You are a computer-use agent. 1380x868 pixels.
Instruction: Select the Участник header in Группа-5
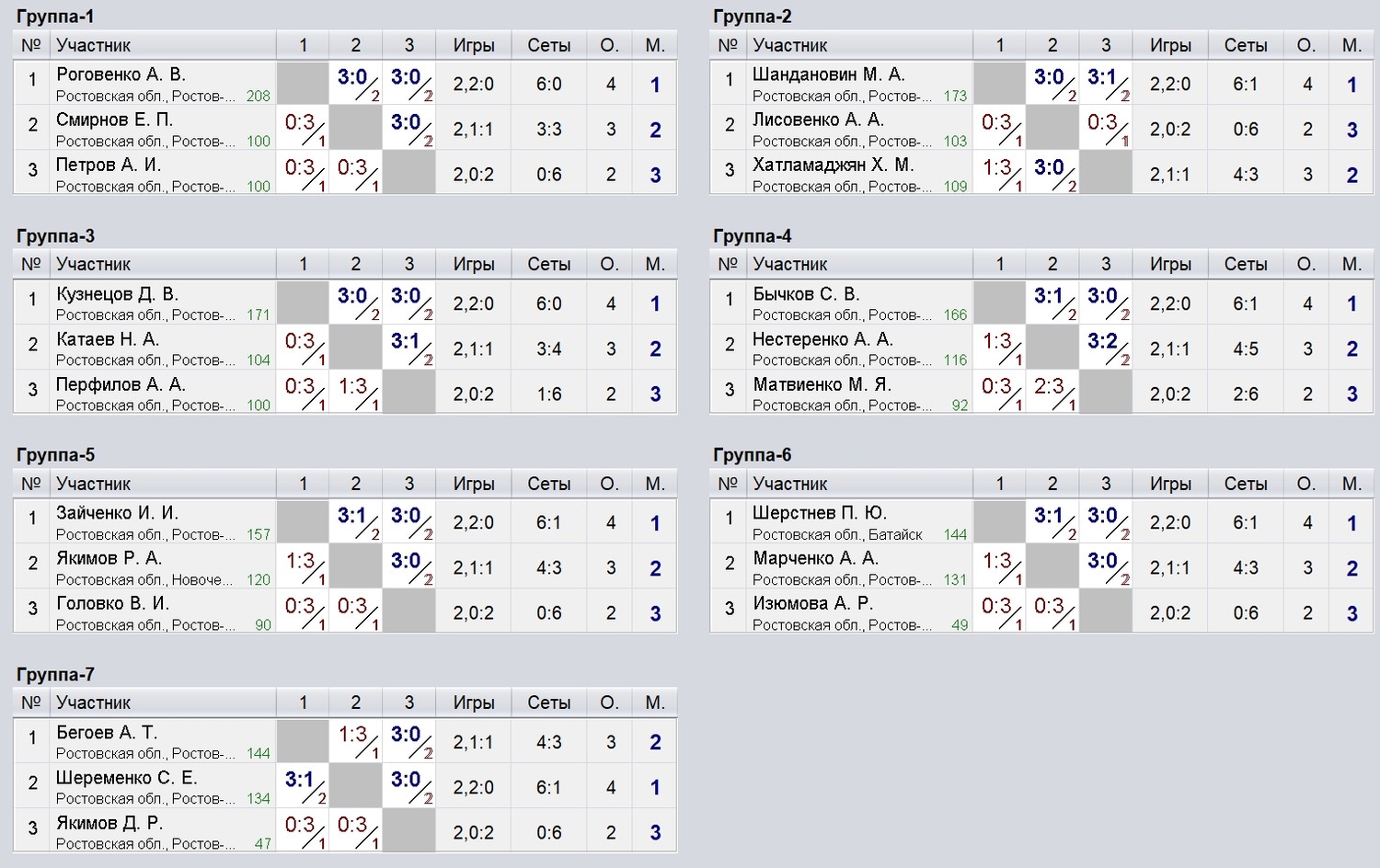point(93,484)
